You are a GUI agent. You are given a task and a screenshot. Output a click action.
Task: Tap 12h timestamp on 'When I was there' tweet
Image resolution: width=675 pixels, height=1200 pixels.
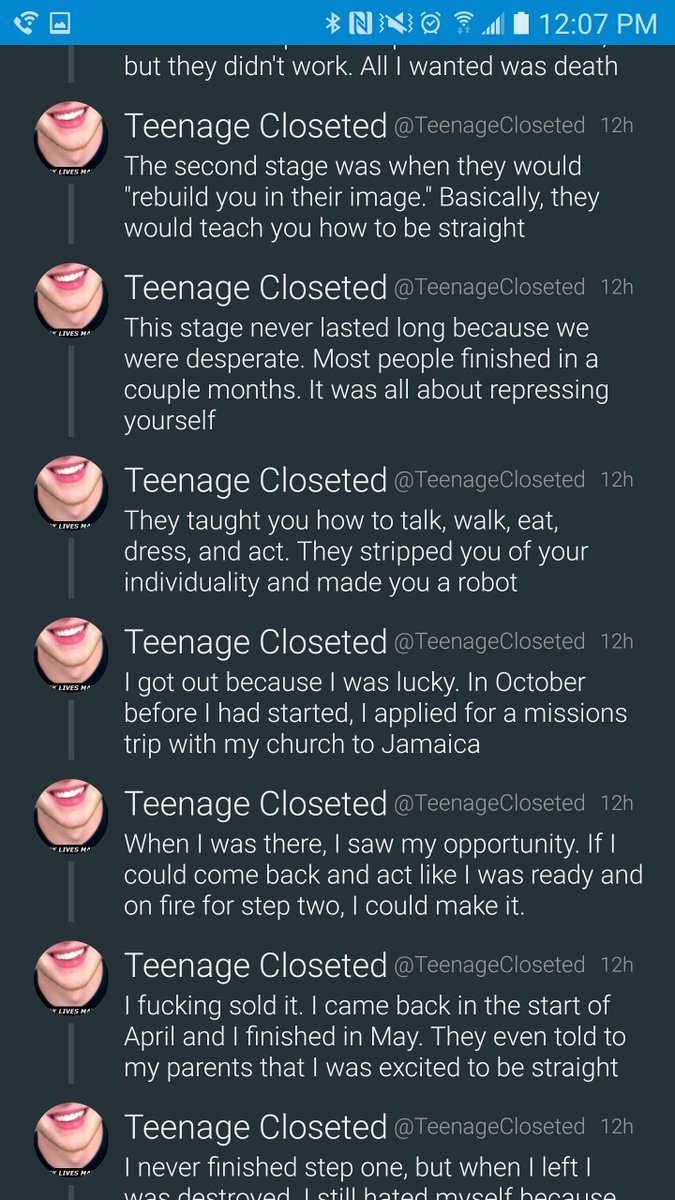616,803
